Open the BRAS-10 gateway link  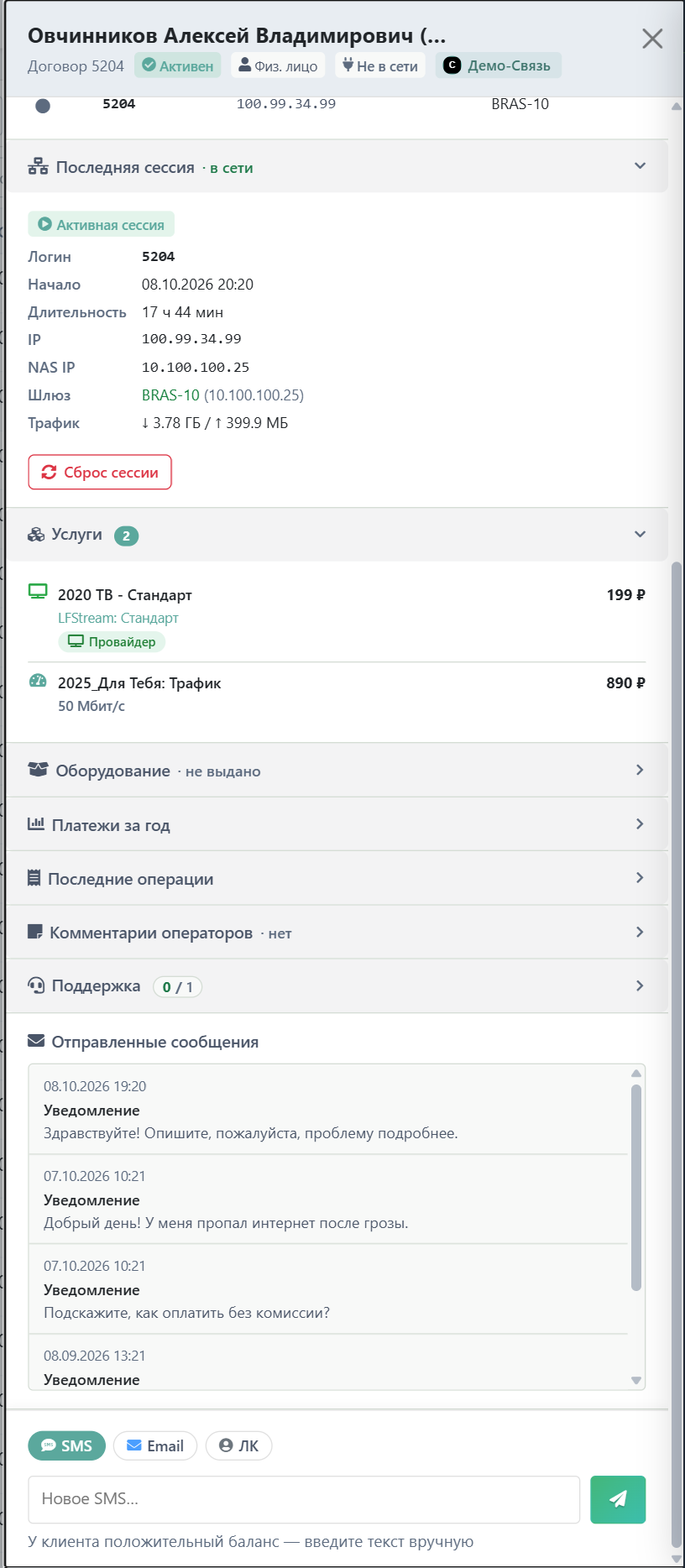click(170, 395)
